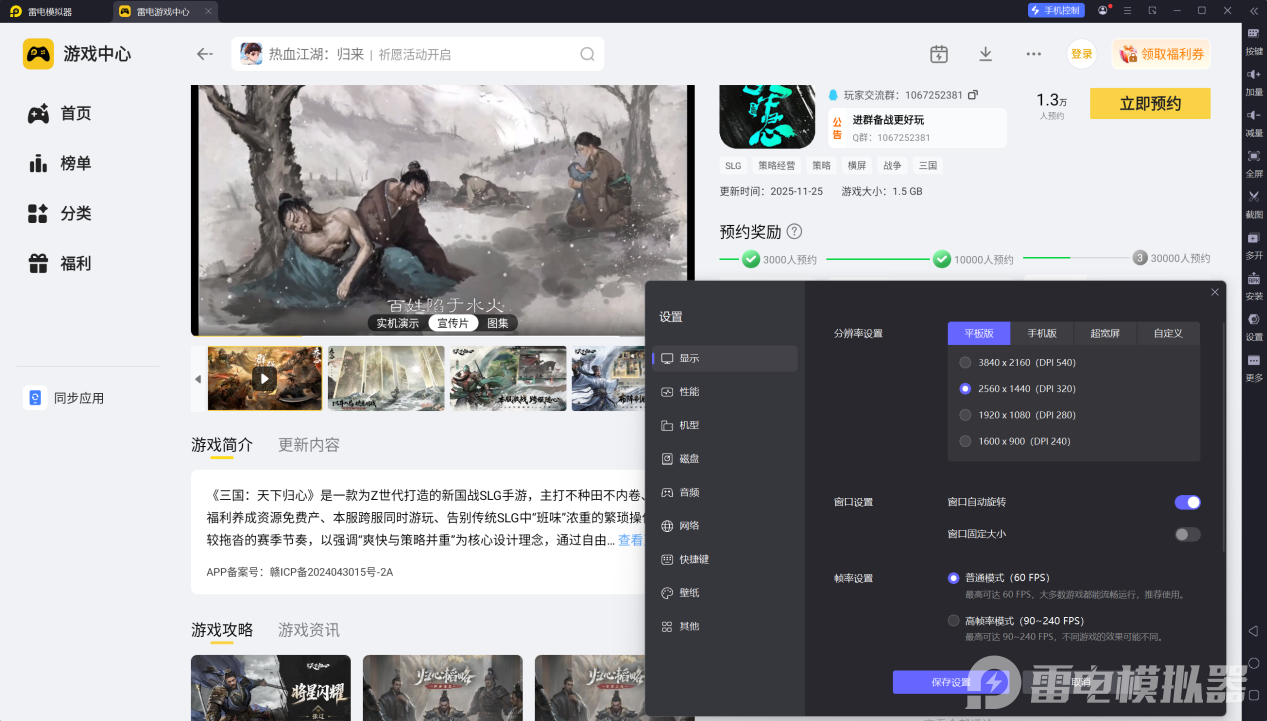Click the search magnifier icon
Image resolution: width=1267 pixels, height=721 pixels.
[587, 54]
